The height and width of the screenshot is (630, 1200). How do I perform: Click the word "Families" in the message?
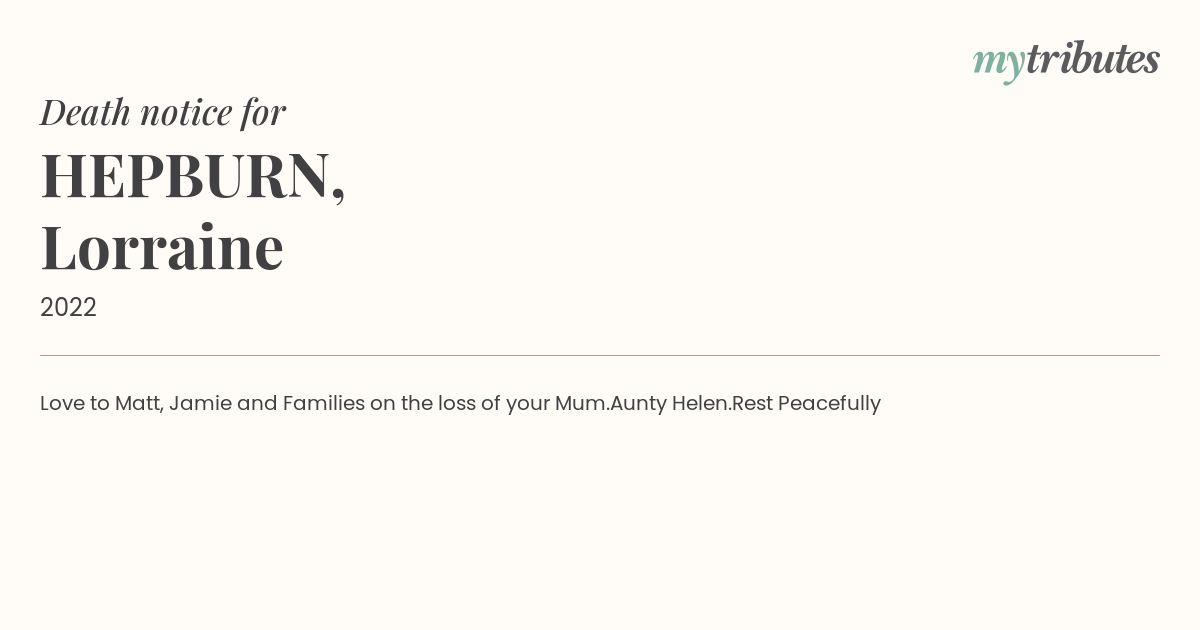coord(324,404)
